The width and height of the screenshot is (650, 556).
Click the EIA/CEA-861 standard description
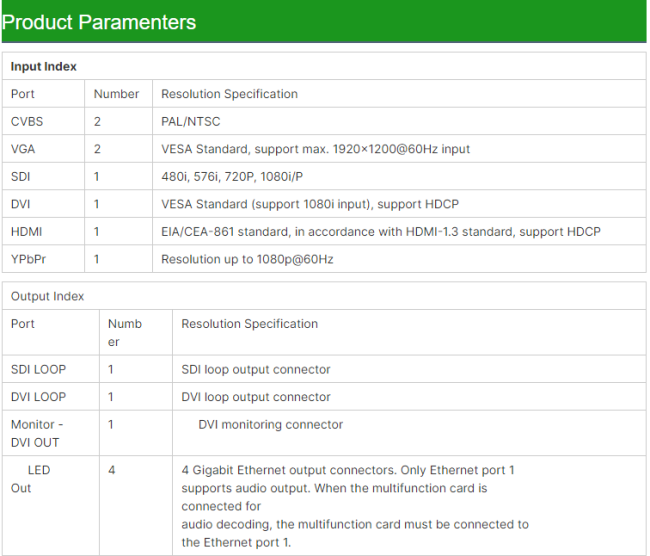pos(381,231)
